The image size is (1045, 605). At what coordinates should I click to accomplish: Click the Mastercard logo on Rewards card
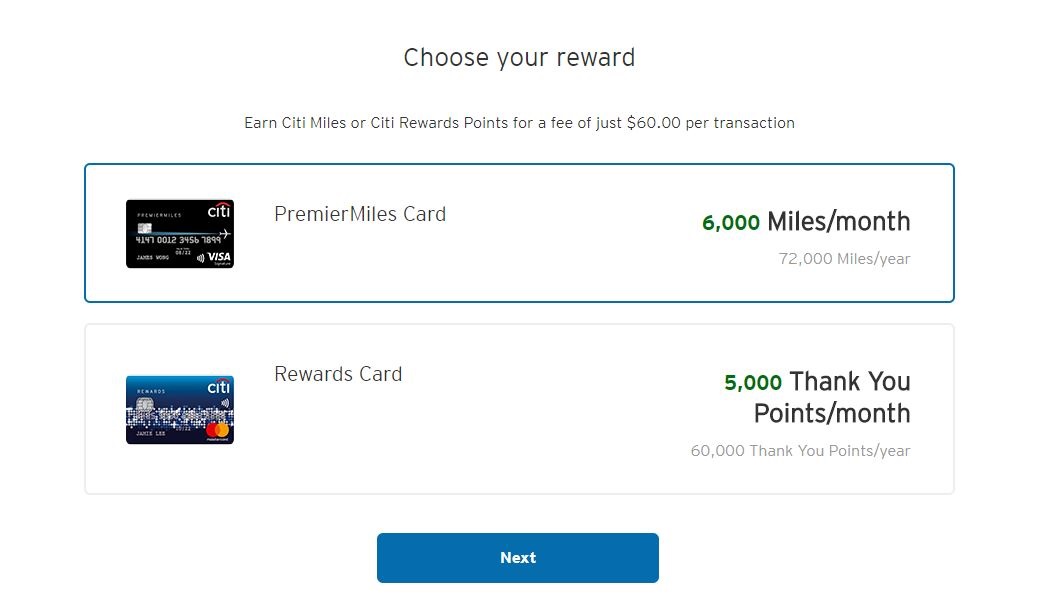click(217, 431)
